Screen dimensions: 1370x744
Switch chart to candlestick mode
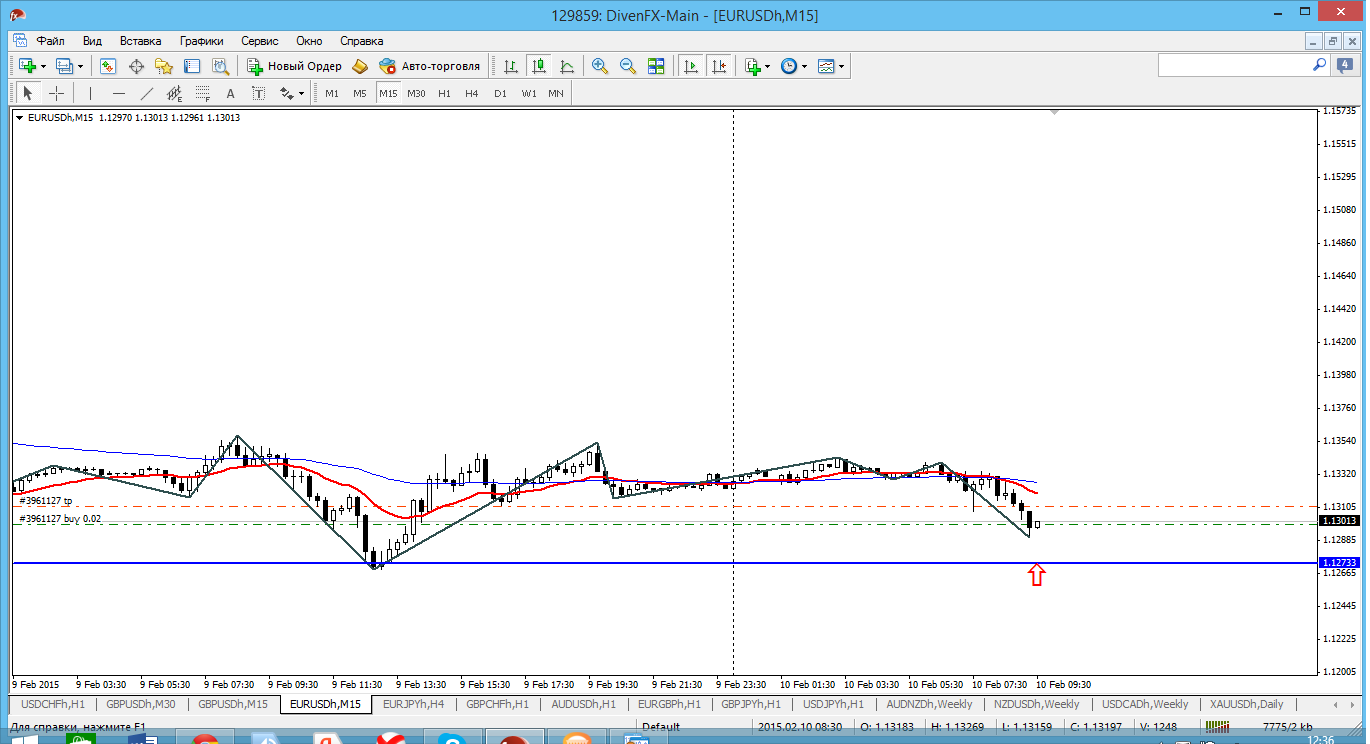[x=539, y=66]
